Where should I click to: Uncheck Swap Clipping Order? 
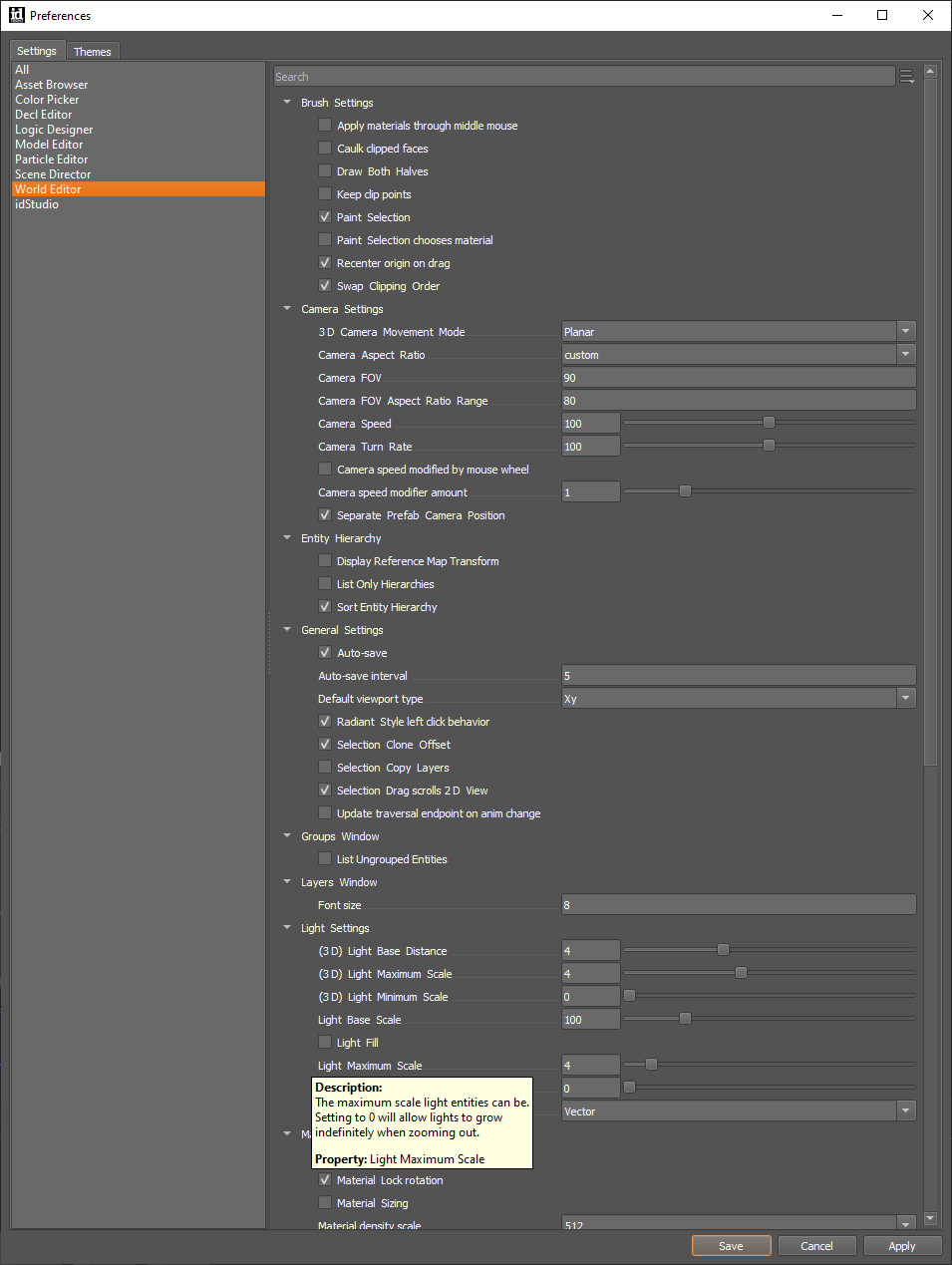[325, 285]
